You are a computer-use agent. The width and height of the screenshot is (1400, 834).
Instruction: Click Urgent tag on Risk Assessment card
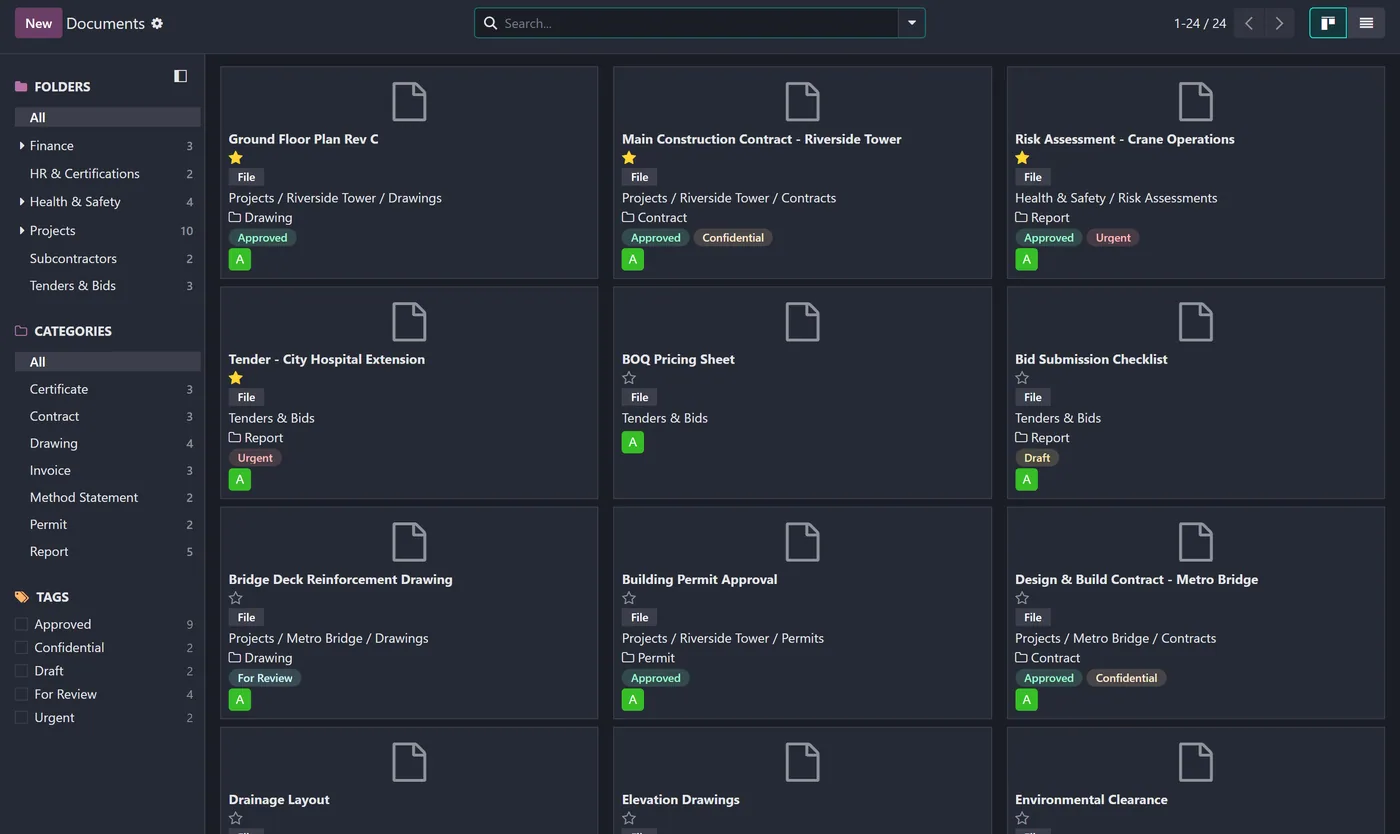(x=1113, y=238)
